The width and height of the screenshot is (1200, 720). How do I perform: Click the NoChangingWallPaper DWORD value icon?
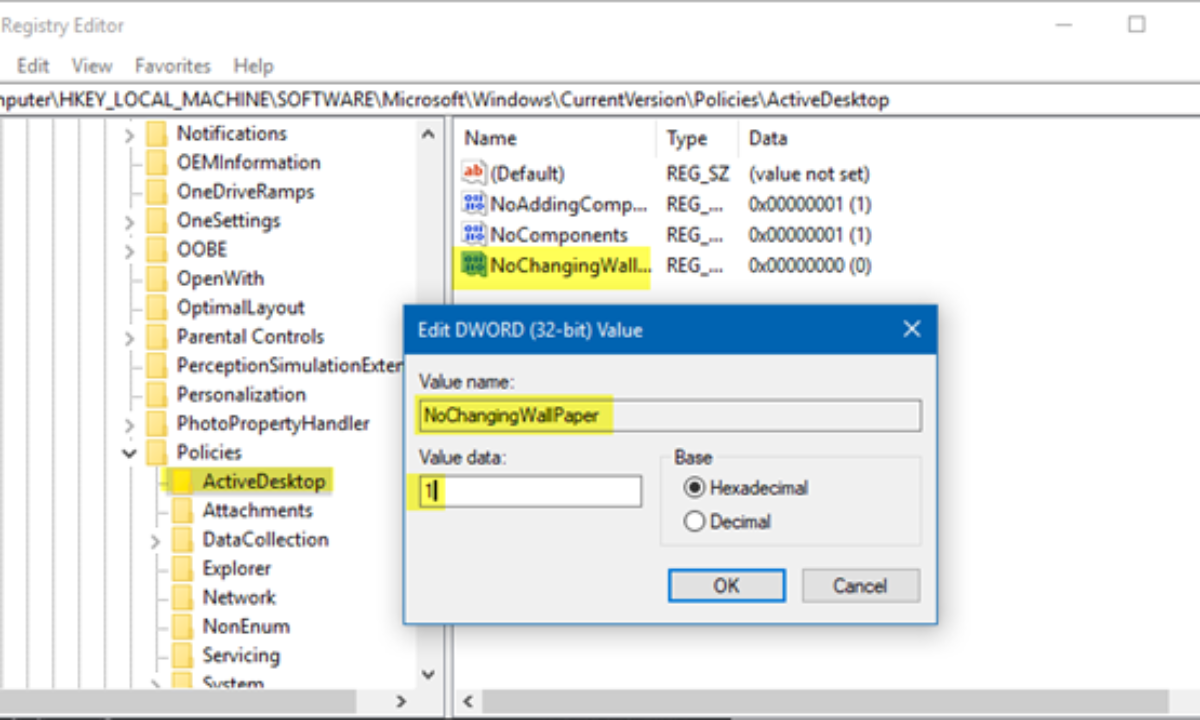tap(473, 265)
